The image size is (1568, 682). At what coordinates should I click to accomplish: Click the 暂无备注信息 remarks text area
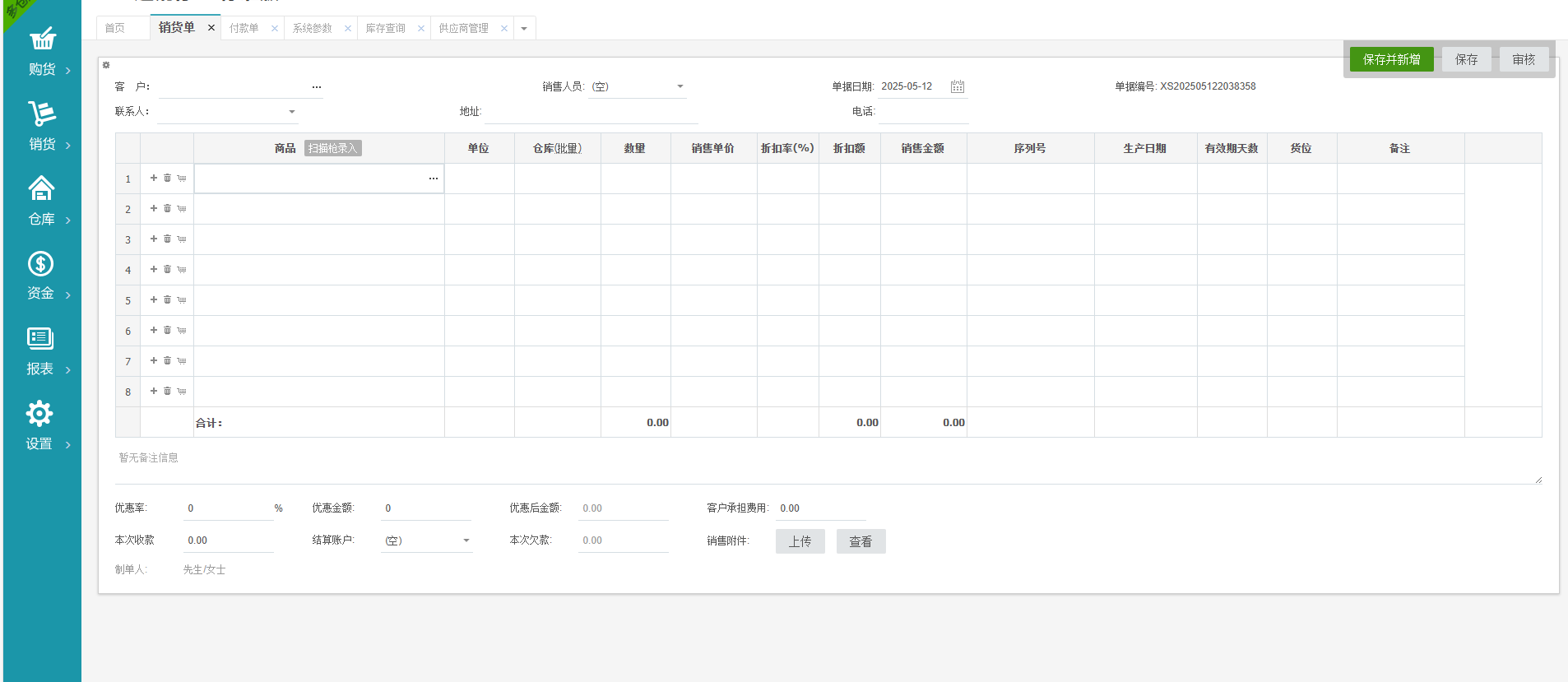828,466
